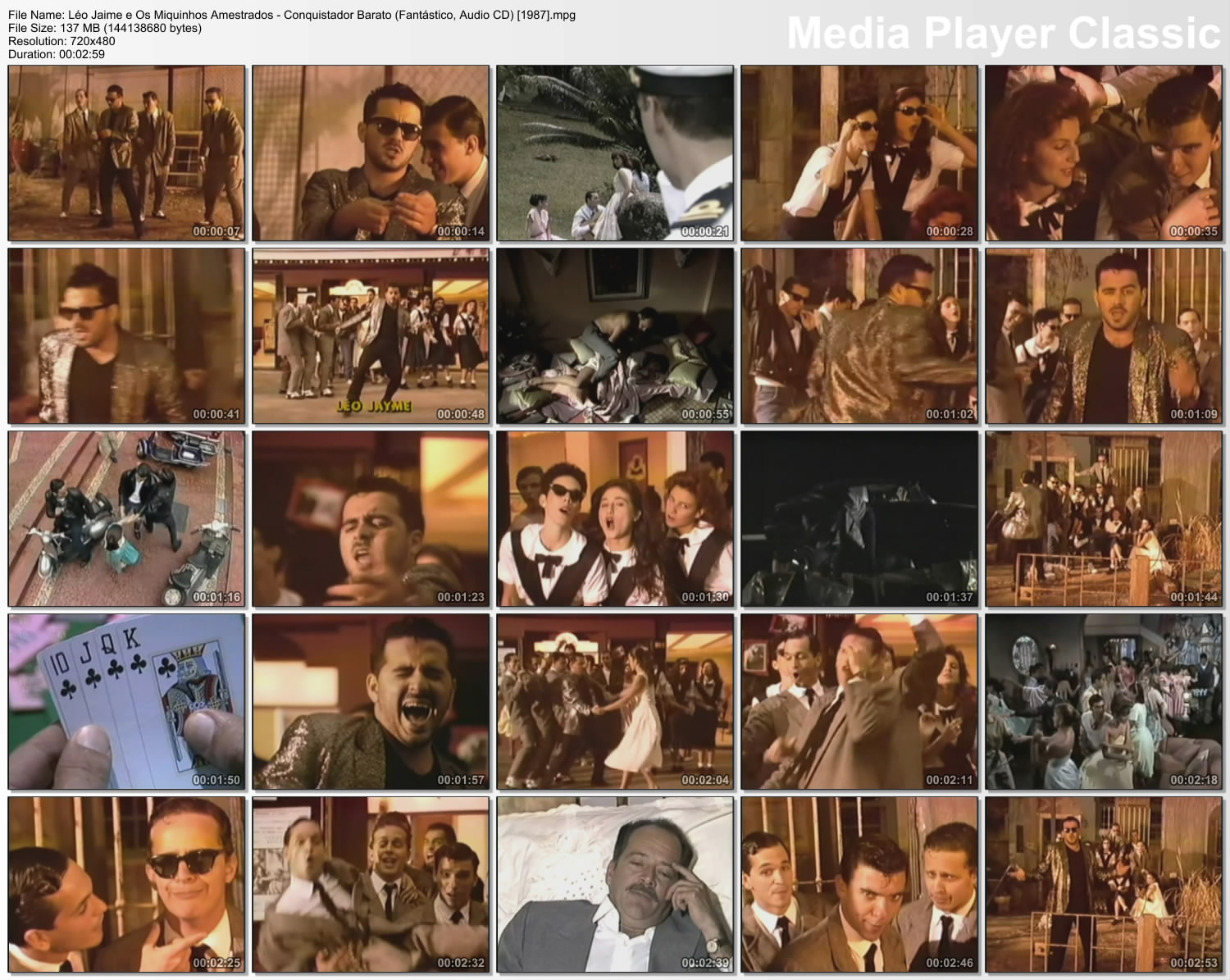Open the scooter overhead frame 00:01:16
This screenshot has width=1230, height=980.
coord(126,519)
